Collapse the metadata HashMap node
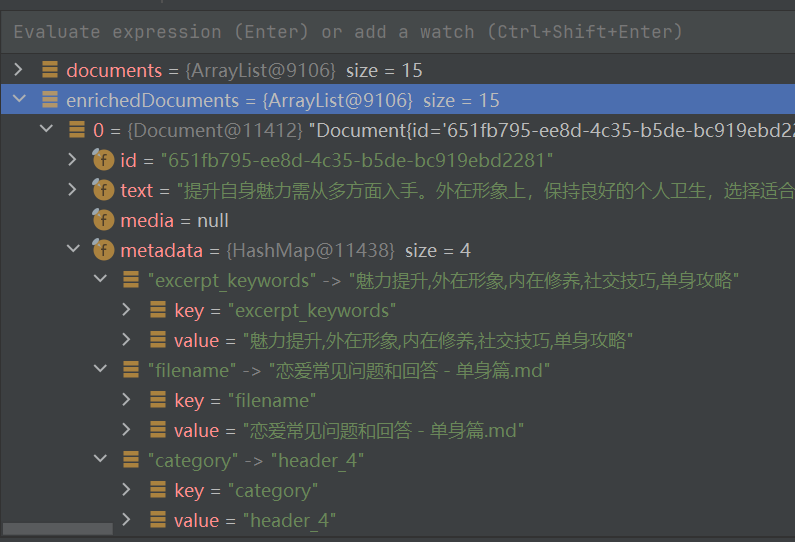Image resolution: width=795 pixels, height=542 pixels. tap(74, 249)
